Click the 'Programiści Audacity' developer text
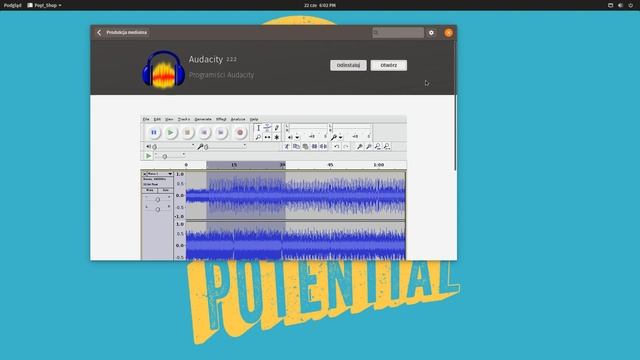640x360 pixels. [x=221, y=75]
